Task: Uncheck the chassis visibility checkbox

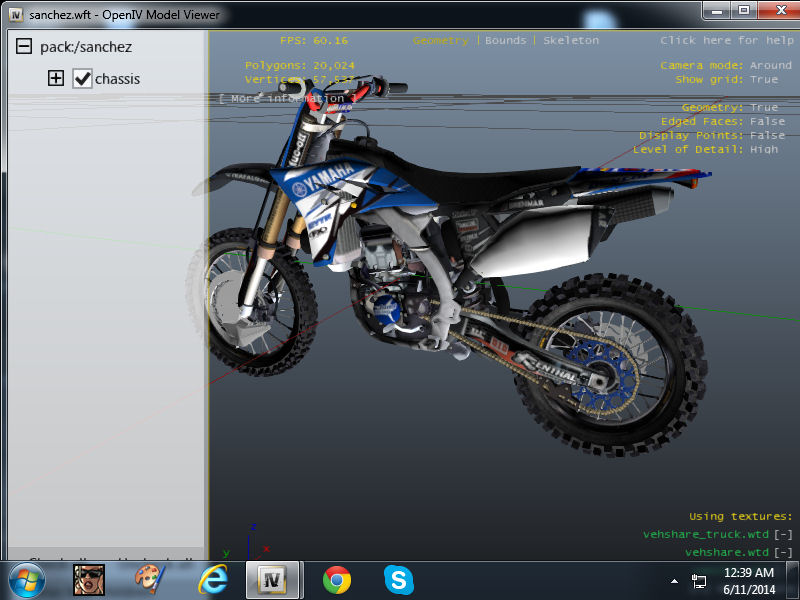Action: pyautogui.click(x=82, y=79)
